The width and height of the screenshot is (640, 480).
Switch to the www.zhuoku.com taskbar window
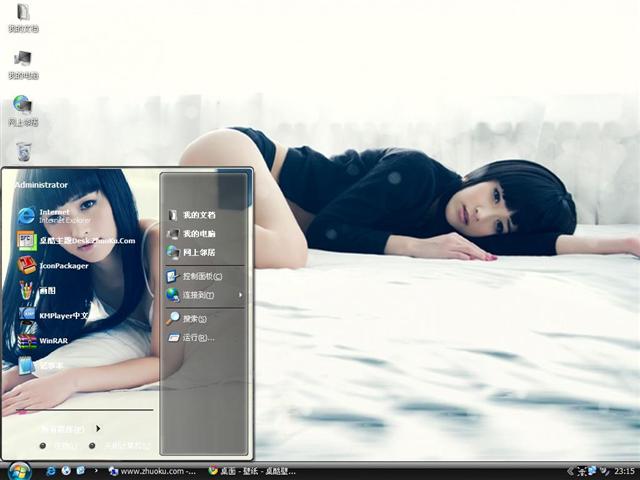point(152,470)
